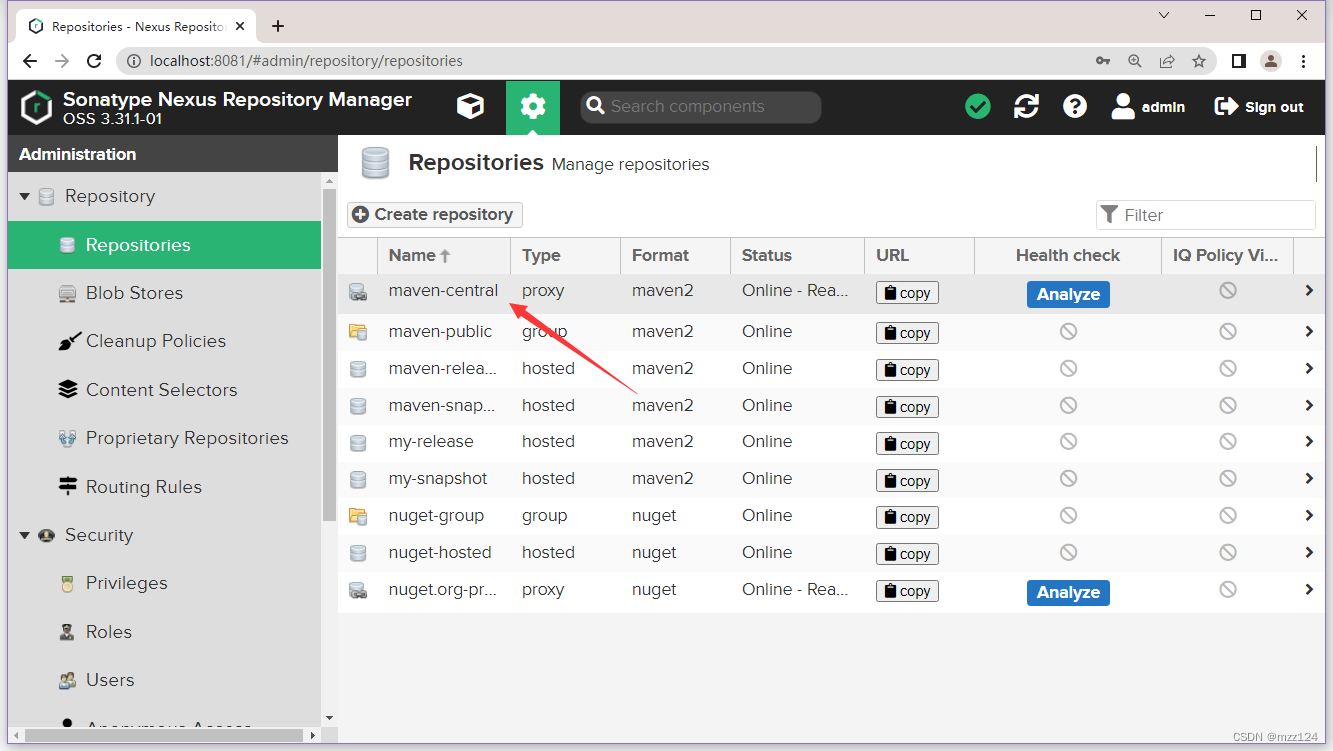Image resolution: width=1333 pixels, height=751 pixels.
Task: Open Chrome three-dot menu
Action: click(1303, 61)
